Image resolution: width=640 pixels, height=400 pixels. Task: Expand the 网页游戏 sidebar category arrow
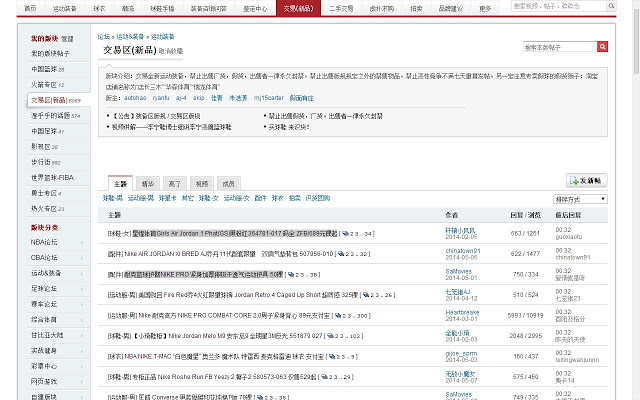click(82, 382)
